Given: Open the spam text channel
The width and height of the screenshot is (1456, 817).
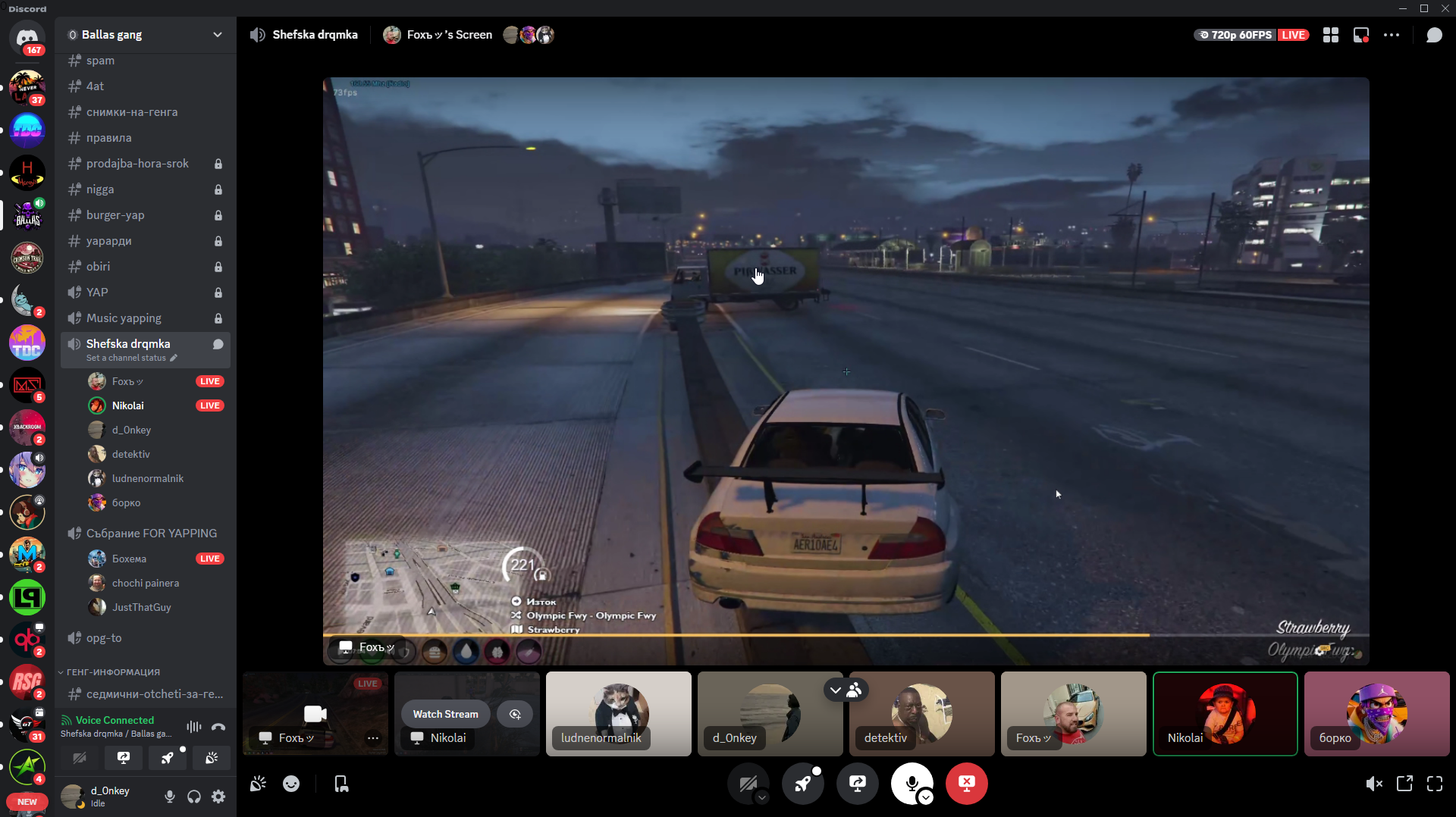Looking at the screenshot, I should pos(146,61).
